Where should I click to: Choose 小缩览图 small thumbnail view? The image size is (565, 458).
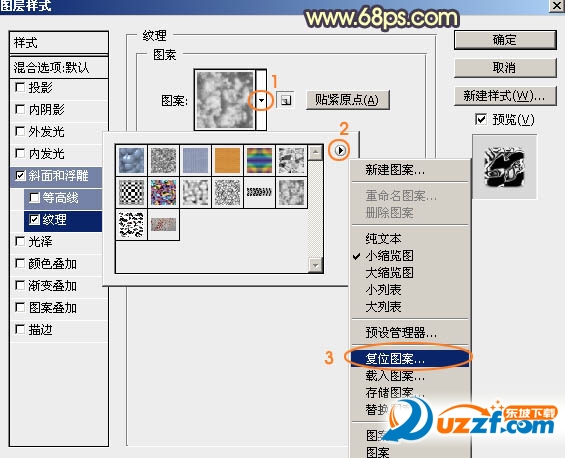(x=410, y=256)
